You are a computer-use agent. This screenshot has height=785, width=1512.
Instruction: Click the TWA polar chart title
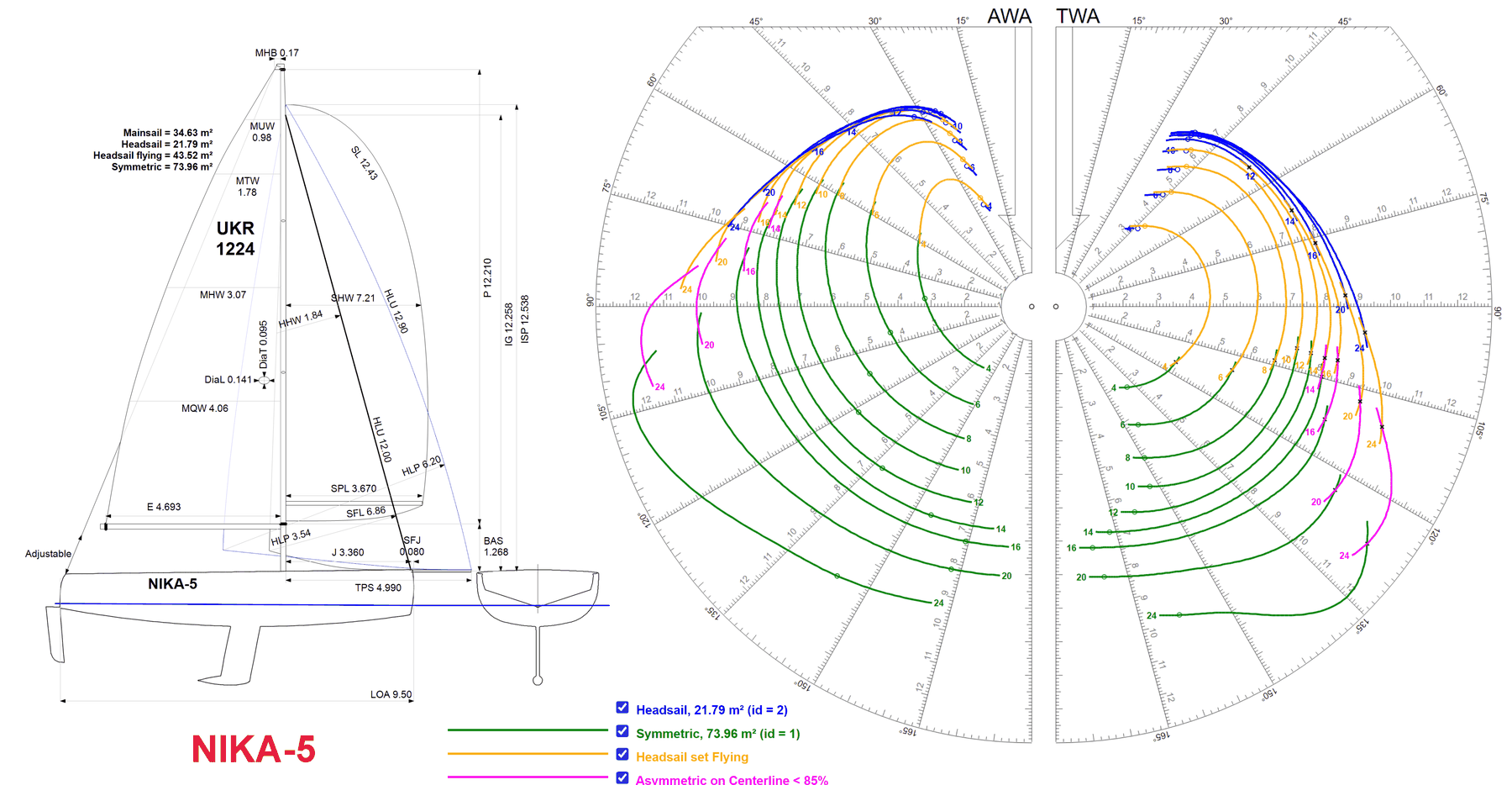[x=1078, y=16]
